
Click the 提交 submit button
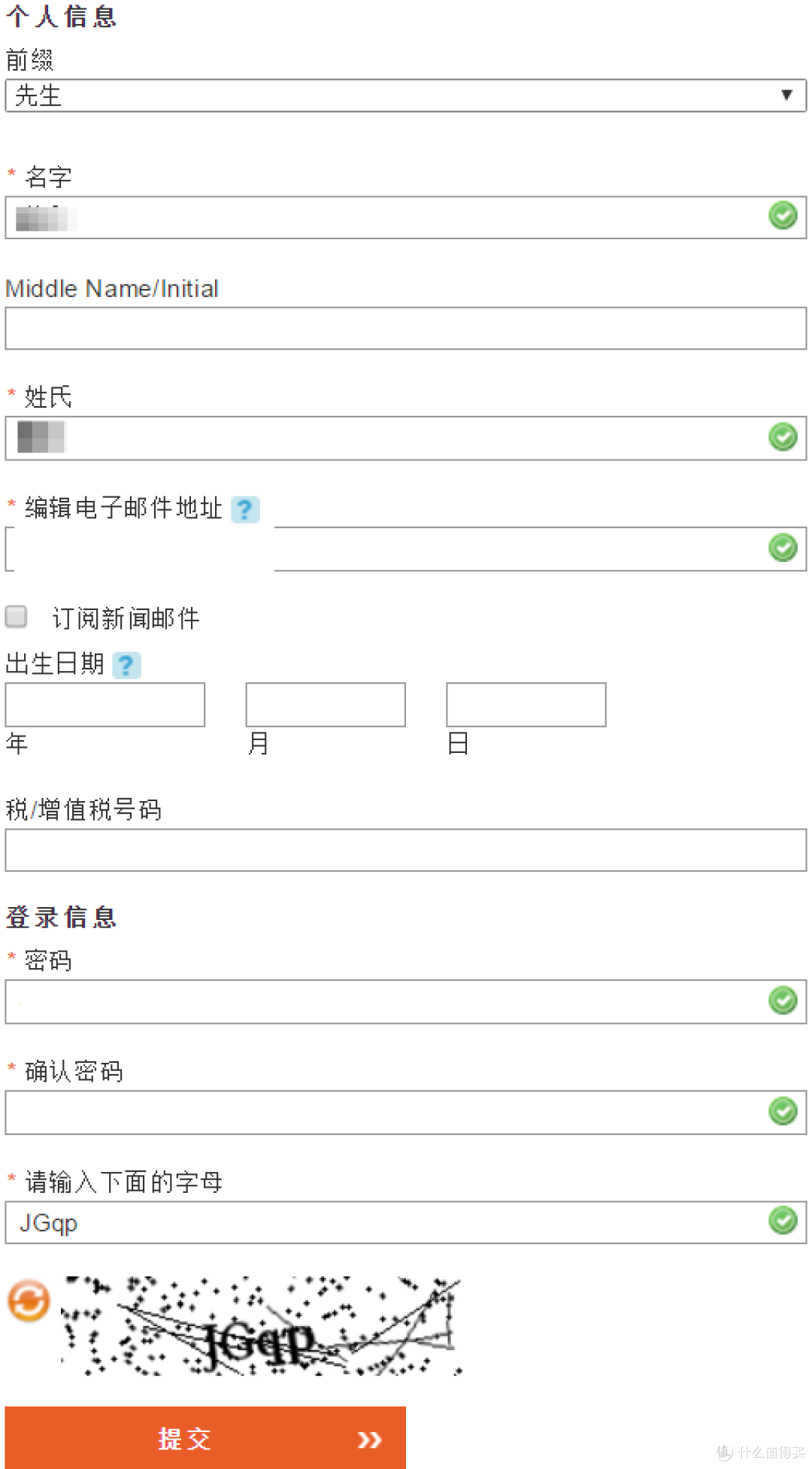205,1437
